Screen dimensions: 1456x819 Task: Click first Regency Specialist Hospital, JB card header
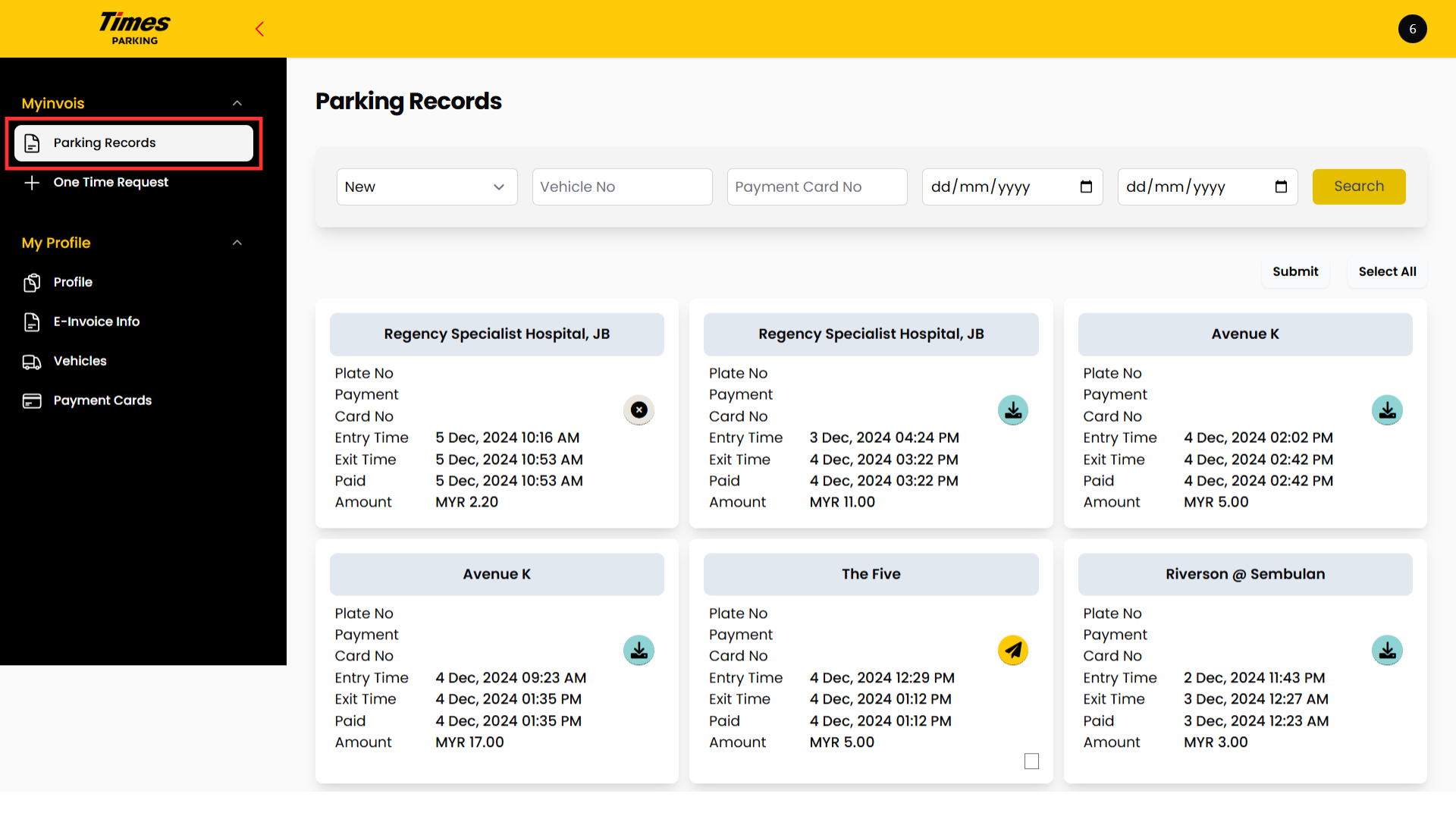point(497,334)
